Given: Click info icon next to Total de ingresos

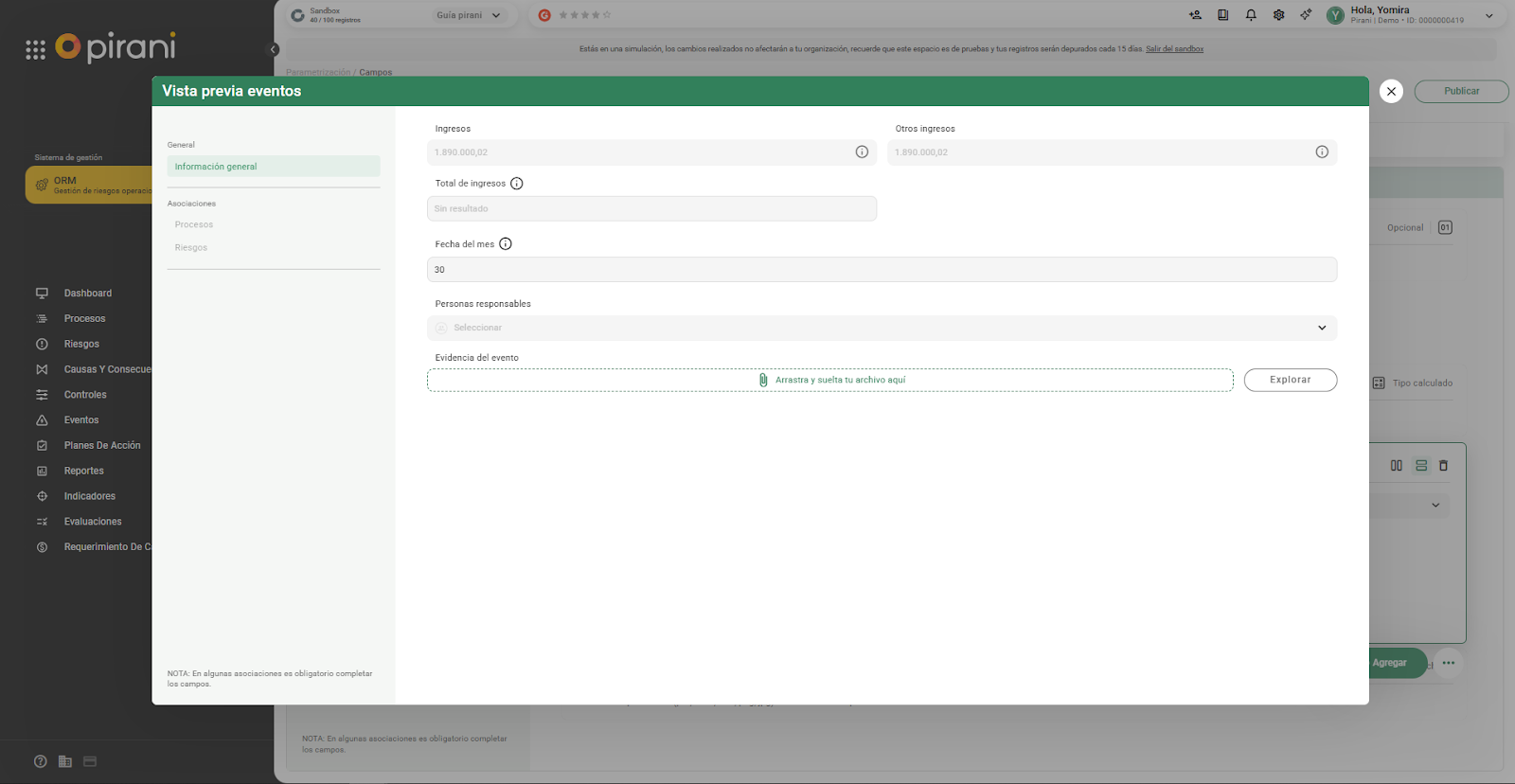Looking at the screenshot, I should 517,184.
